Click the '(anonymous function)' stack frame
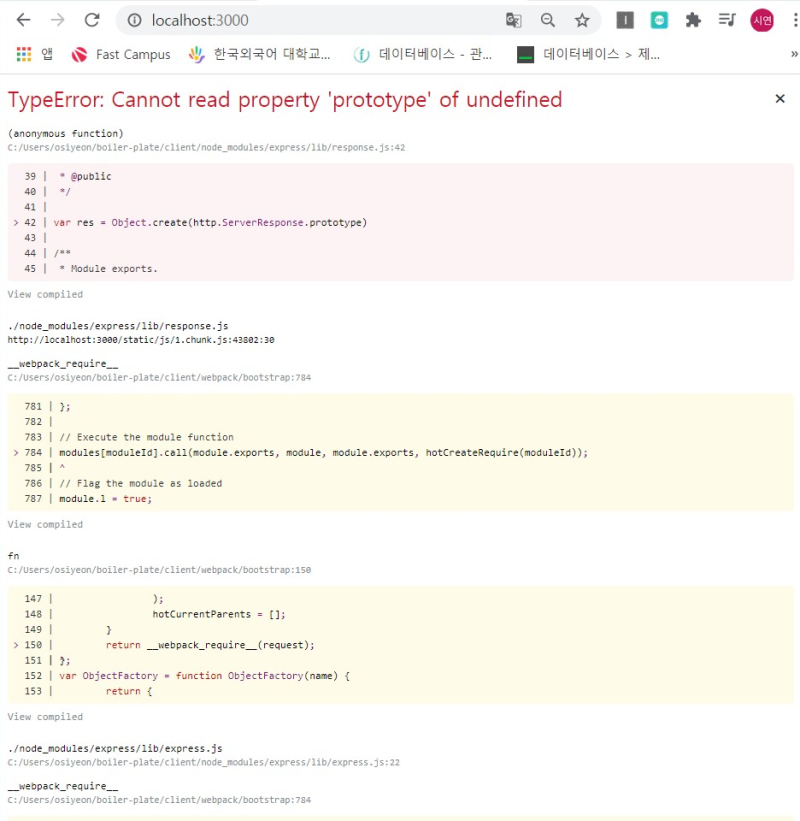The width and height of the screenshot is (800, 821). [65, 134]
